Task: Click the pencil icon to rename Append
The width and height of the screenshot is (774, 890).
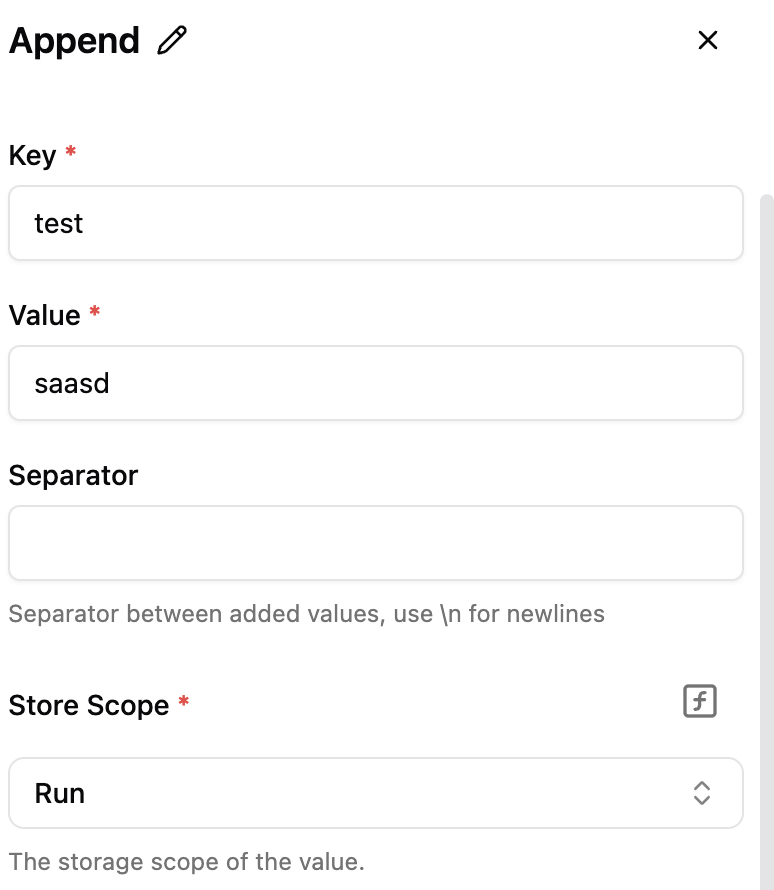Action: coord(172,41)
